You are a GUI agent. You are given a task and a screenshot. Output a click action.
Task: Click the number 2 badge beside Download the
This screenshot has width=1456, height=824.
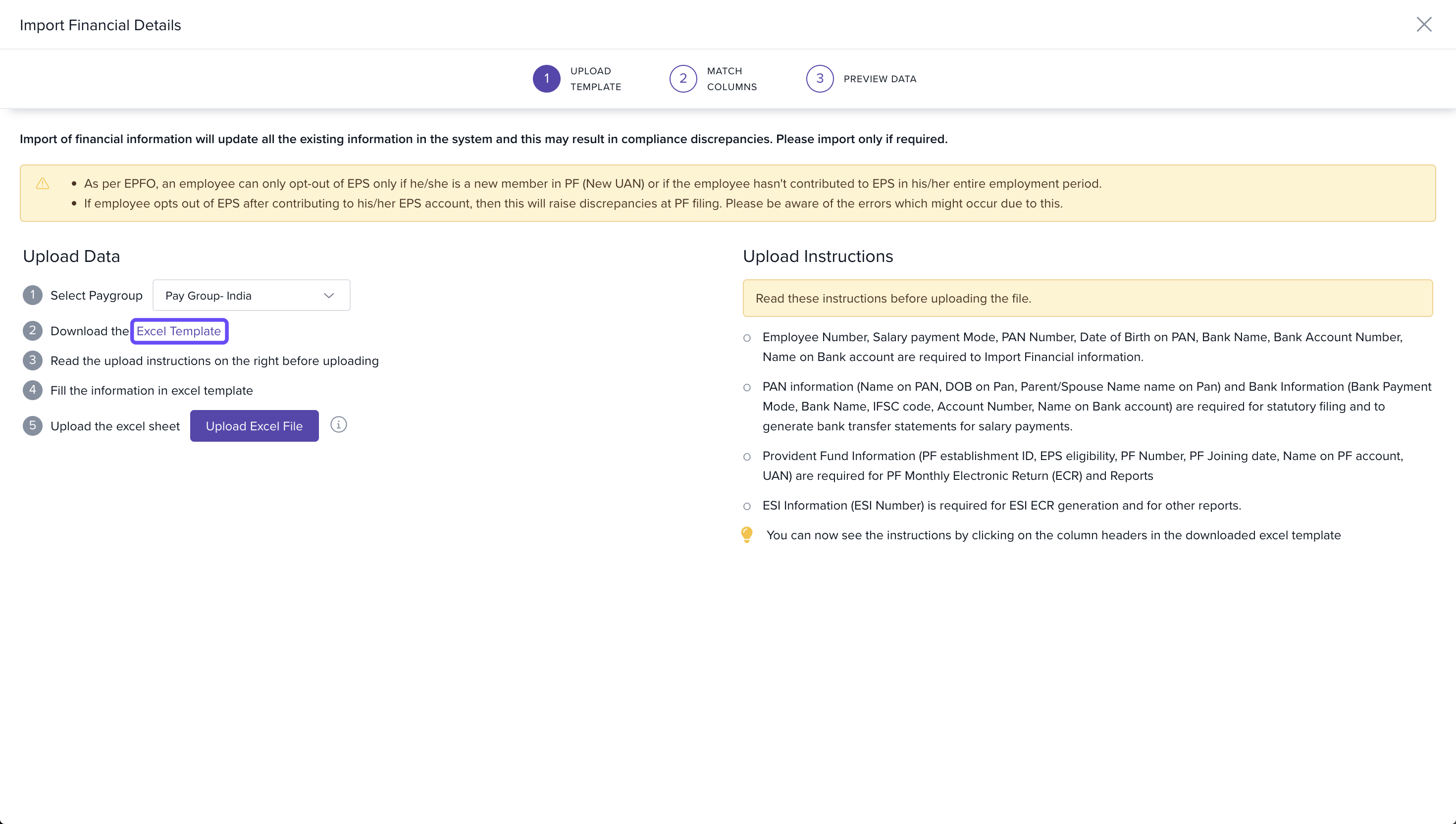pos(32,330)
